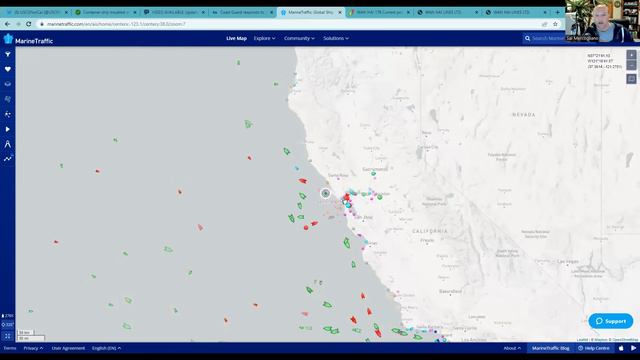Viewport: 640px width, 360px height.
Task: Switch to the first browser tab
Action: [37, 12]
